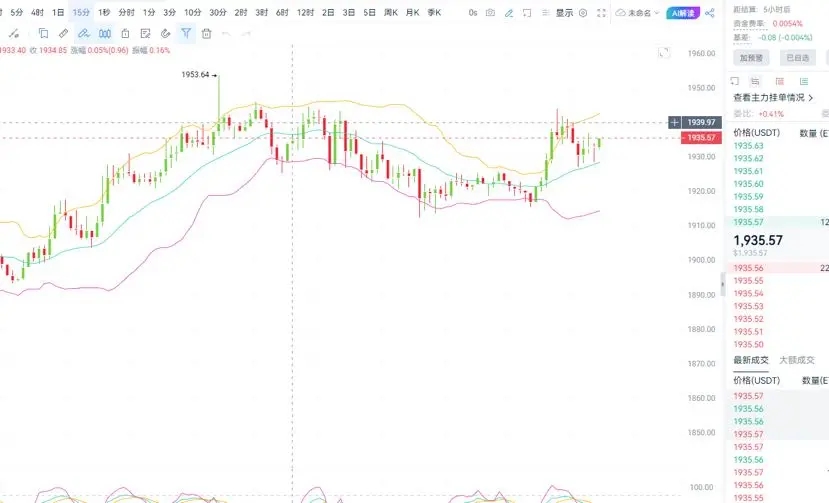Viewport: 829px width, 503px height.
Task: Select the 5分 timeframe
Action: [16, 12]
